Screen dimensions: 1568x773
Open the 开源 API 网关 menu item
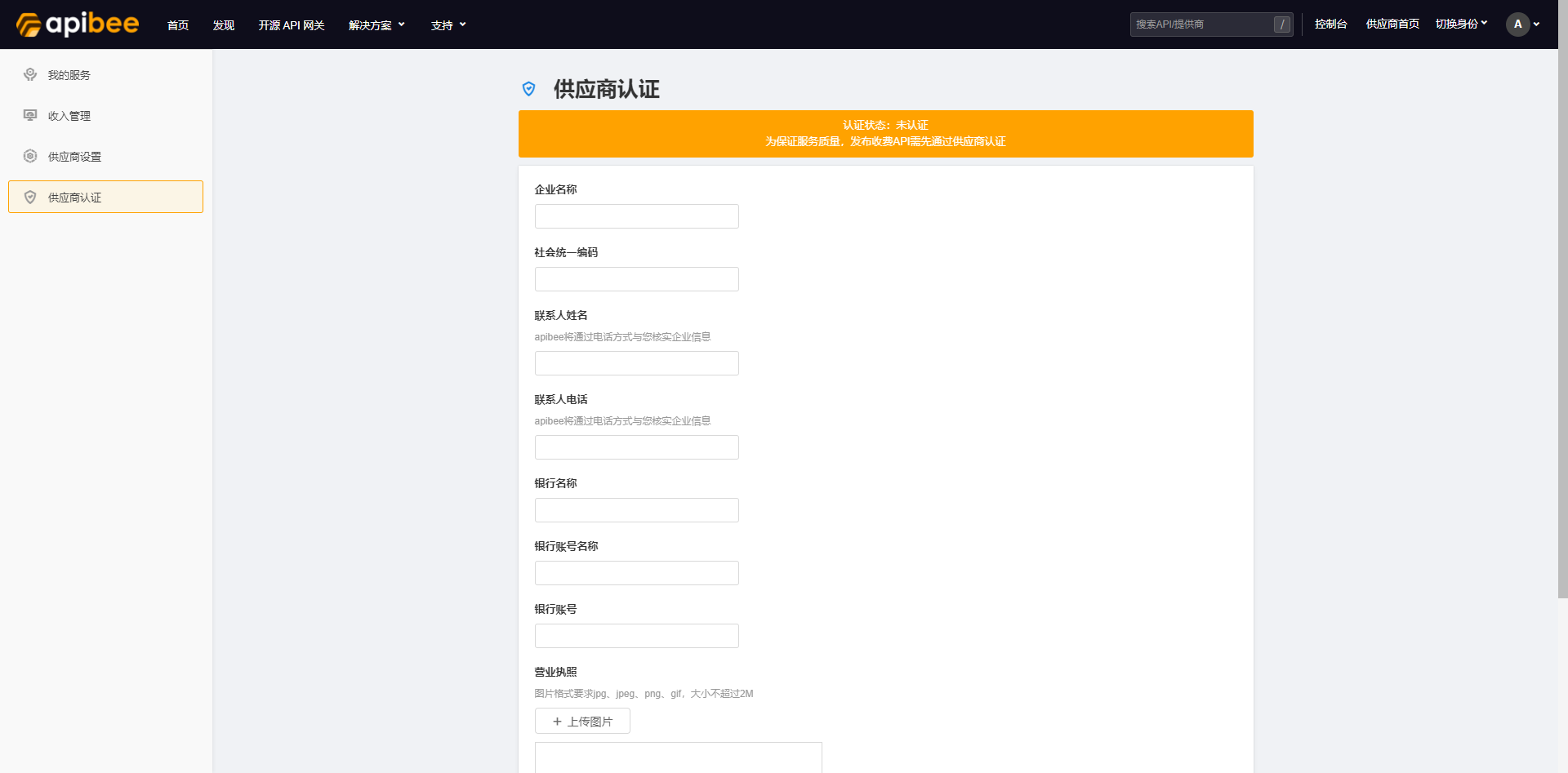292,25
